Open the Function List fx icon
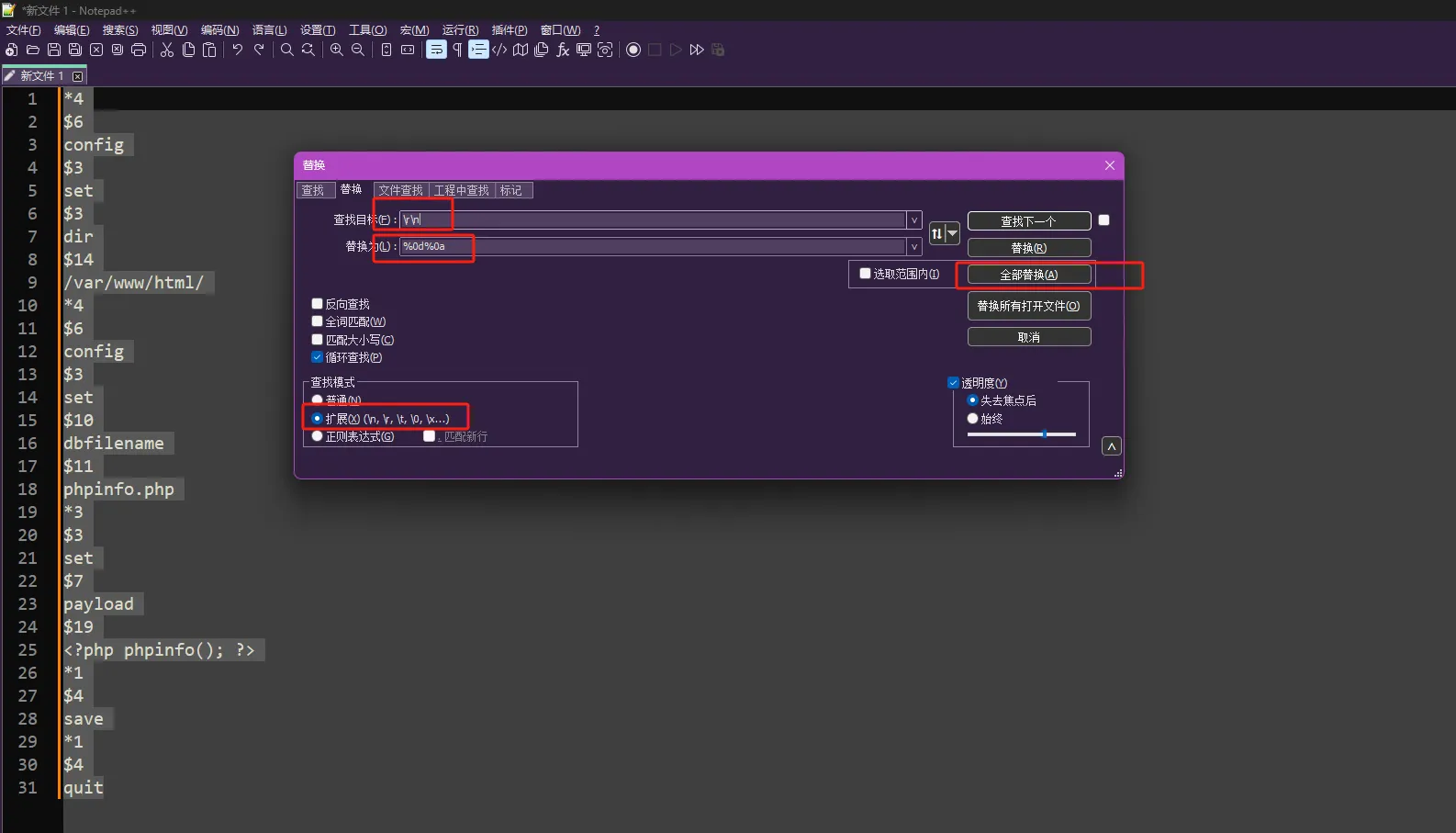The height and width of the screenshot is (833, 1456). coord(563,50)
